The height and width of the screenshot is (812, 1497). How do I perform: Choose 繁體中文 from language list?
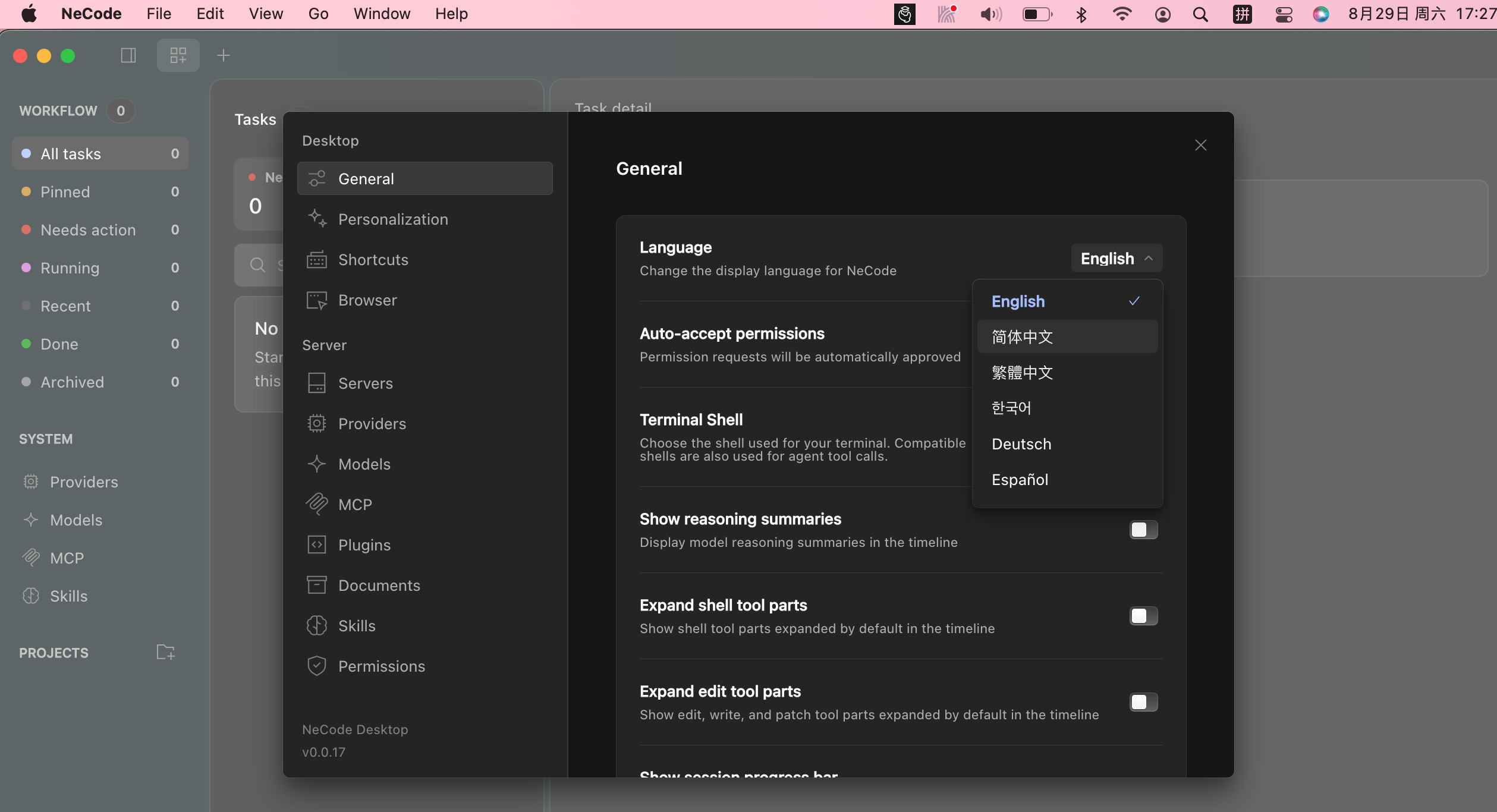click(1067, 372)
